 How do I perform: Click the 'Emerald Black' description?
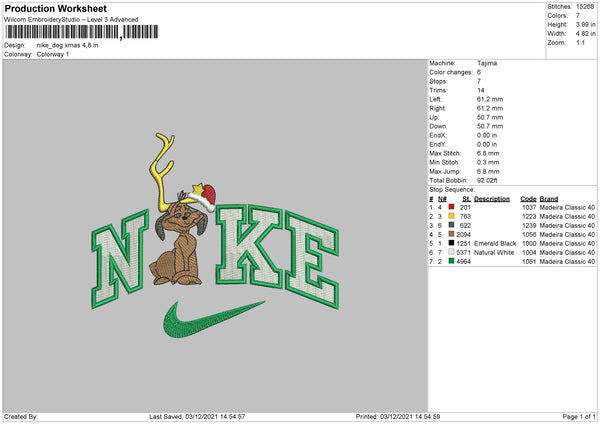(495, 243)
